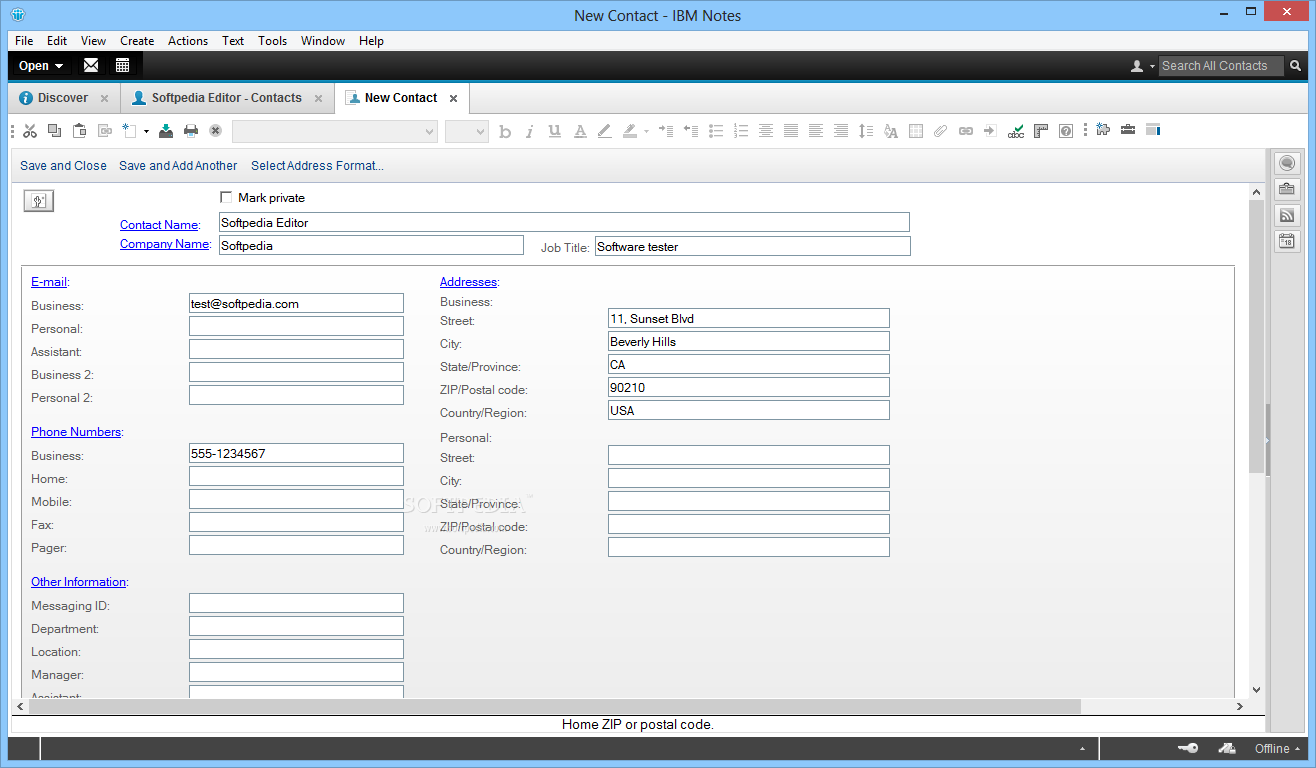Viewport: 1316px width, 768px height.
Task: Click the round Cancel X toolbar icon
Action: [x=215, y=131]
